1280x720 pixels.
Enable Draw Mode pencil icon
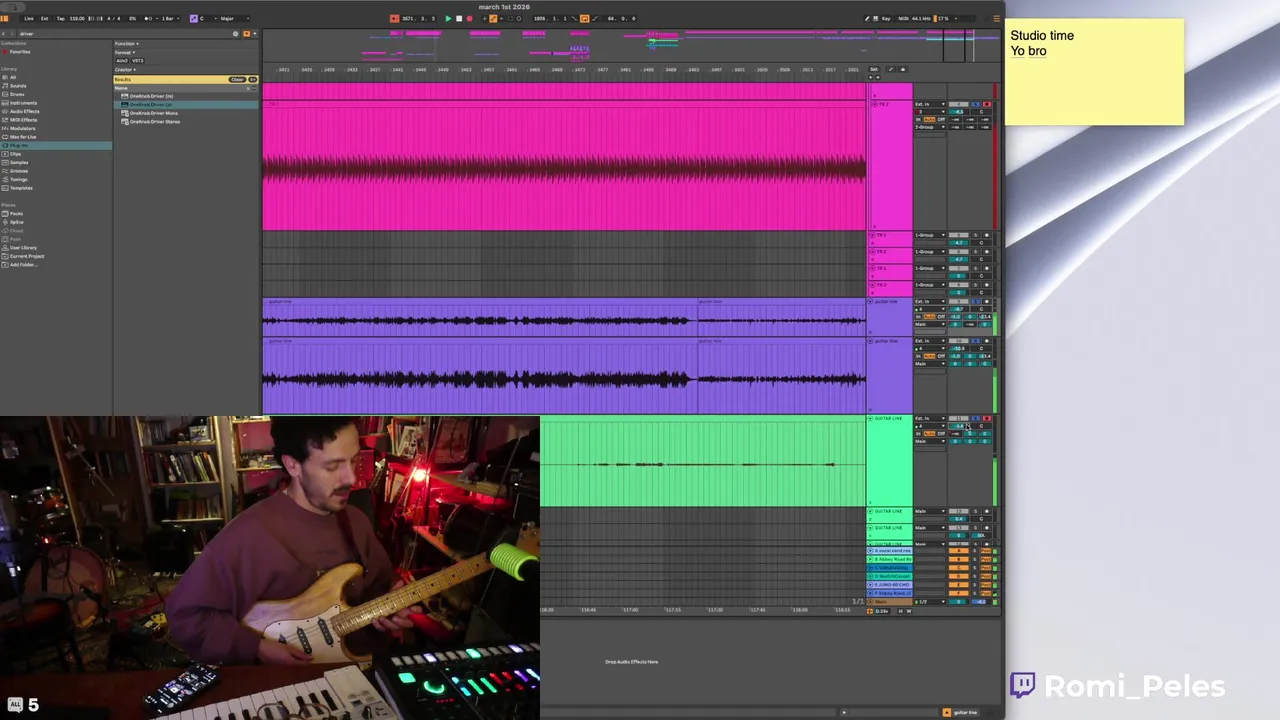coord(867,18)
